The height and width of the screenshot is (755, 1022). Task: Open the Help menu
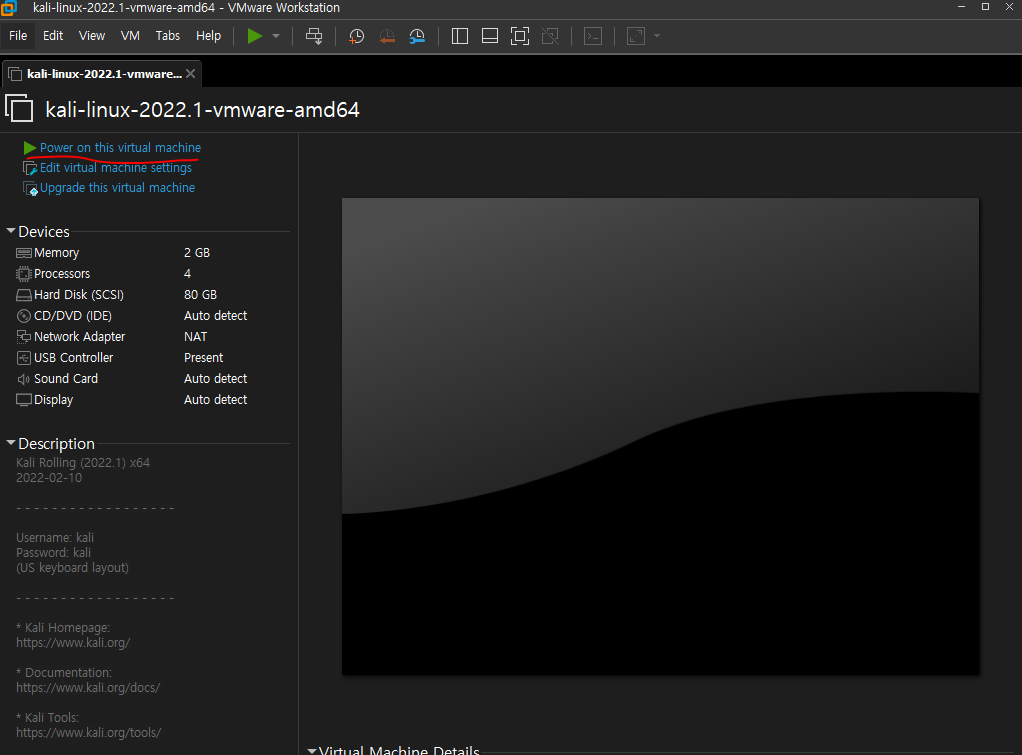click(x=209, y=36)
